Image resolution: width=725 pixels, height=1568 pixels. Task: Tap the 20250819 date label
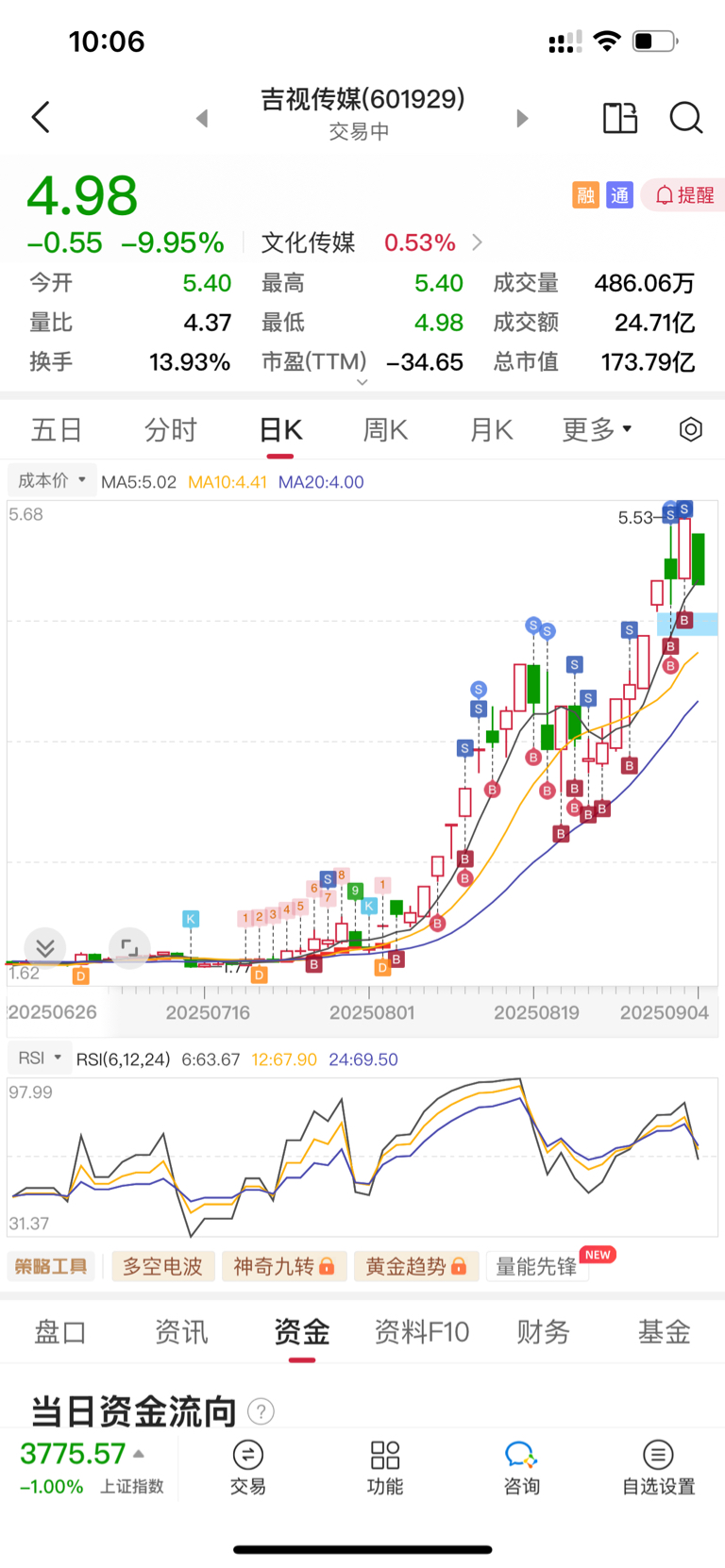[x=536, y=1012]
